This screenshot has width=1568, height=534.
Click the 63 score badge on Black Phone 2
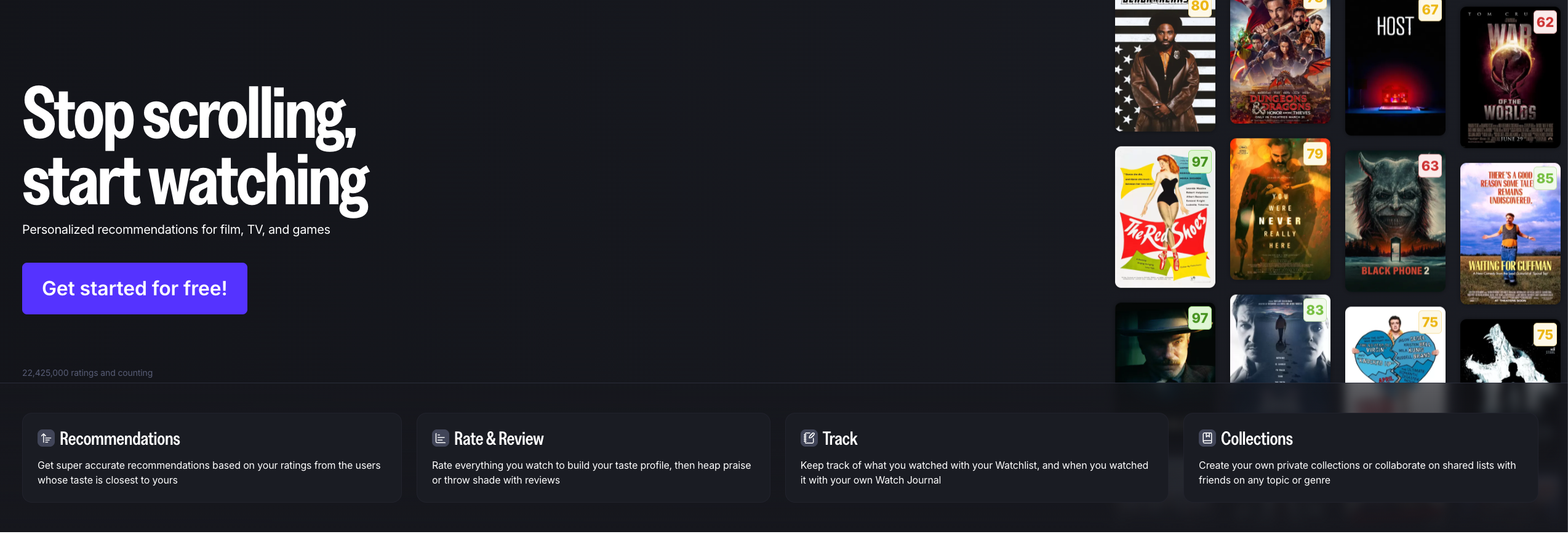click(1430, 166)
